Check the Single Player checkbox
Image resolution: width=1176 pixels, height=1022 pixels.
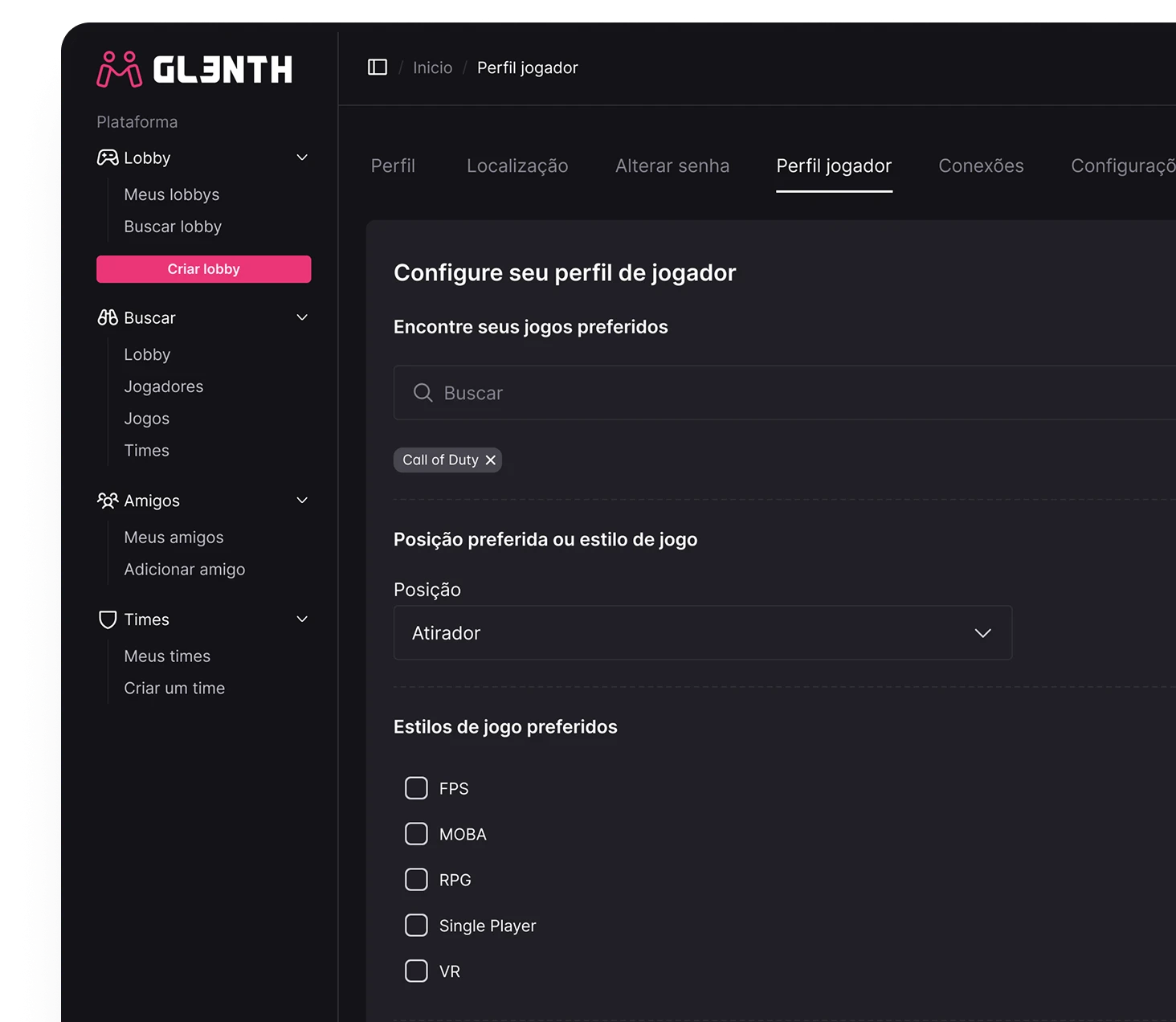click(416, 926)
